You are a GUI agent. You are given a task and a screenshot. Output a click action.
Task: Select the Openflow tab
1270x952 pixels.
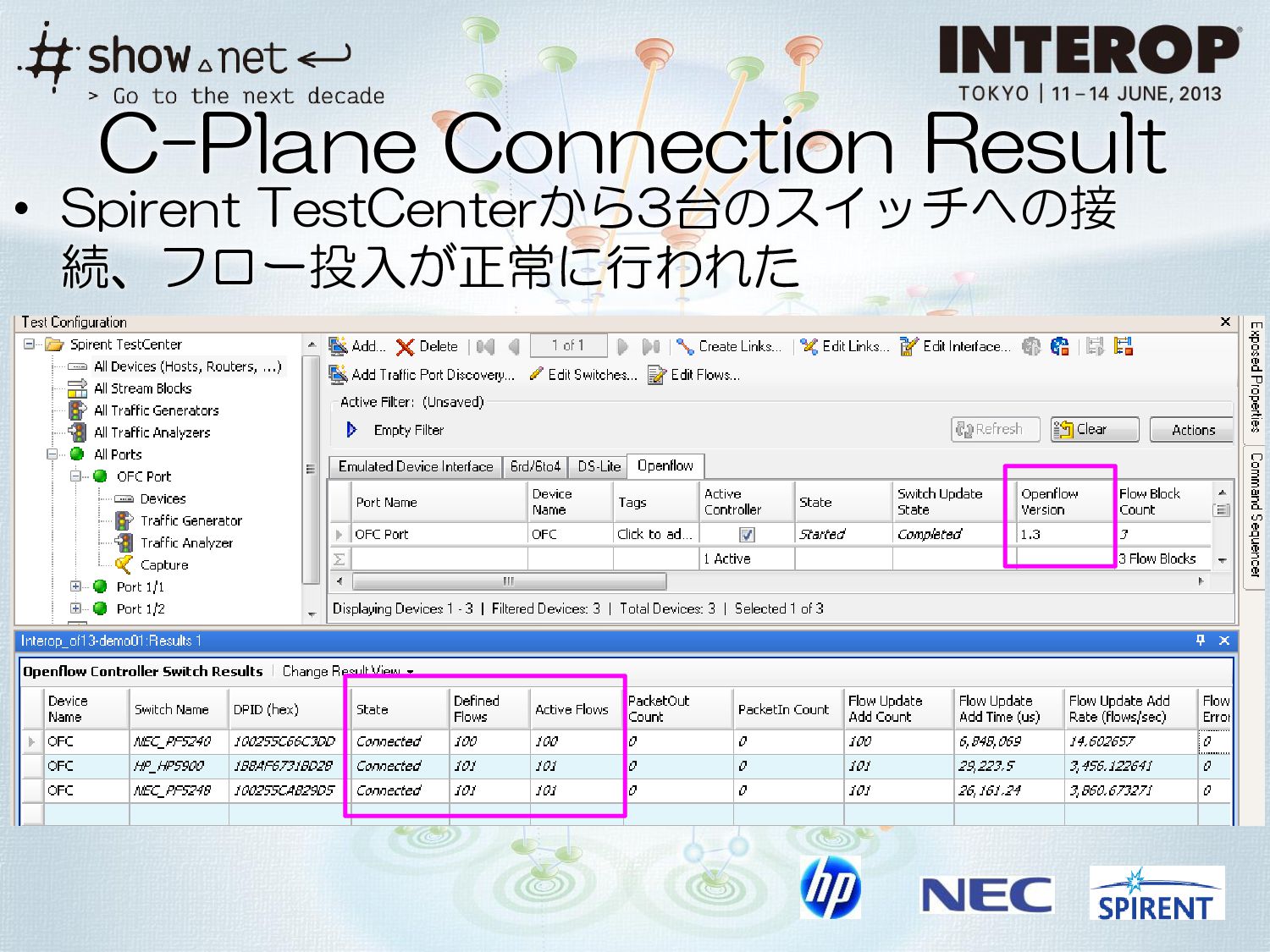[665, 465]
